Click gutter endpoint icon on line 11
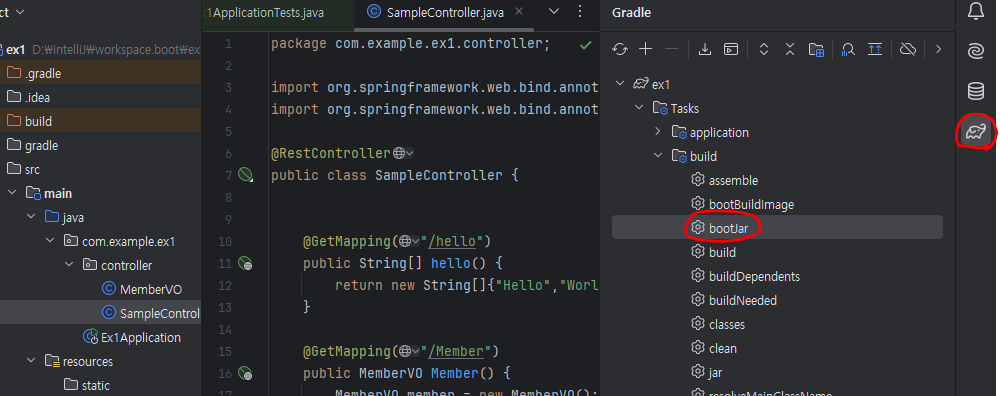The width and height of the screenshot is (1000, 396). click(246, 263)
